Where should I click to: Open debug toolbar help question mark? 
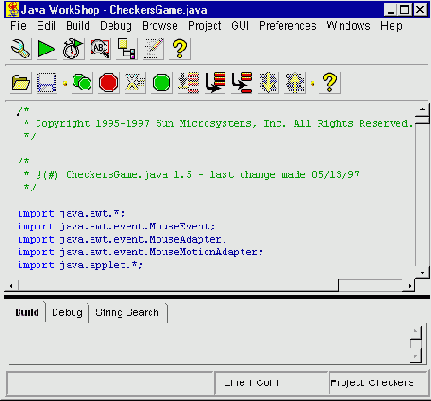point(330,83)
